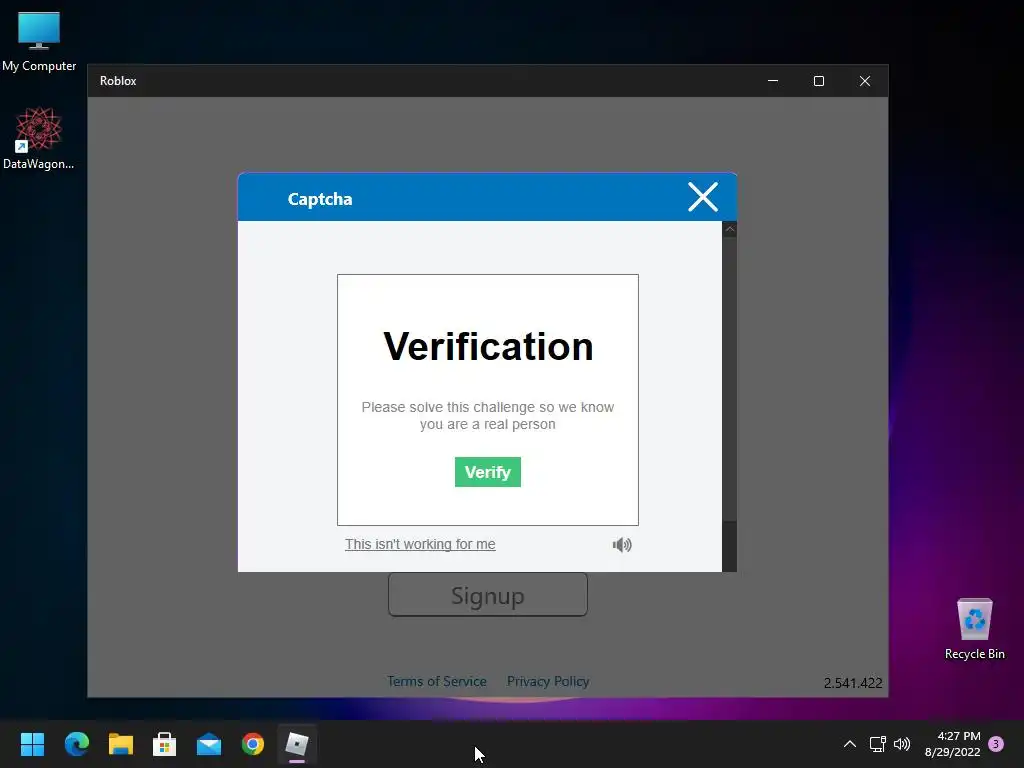Click the volume icon in the system tray
The height and width of the screenshot is (768, 1024).
pyautogui.click(x=902, y=744)
